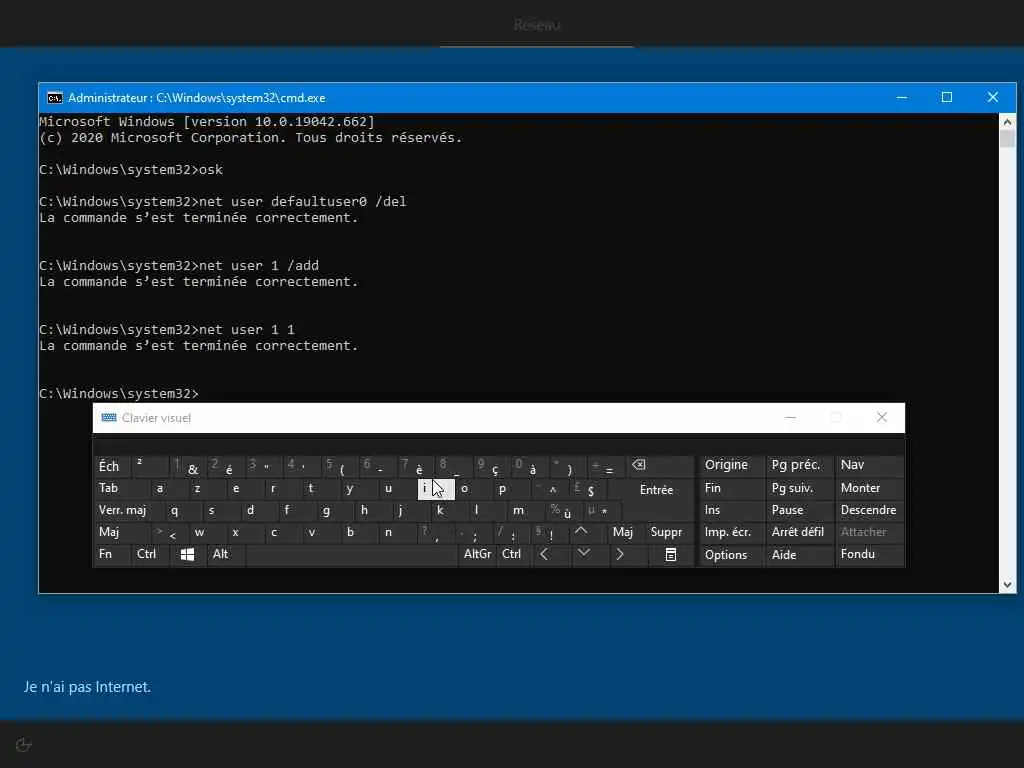Click the ² key next to Éch
Image resolution: width=1024 pixels, height=768 pixels.
tap(150, 466)
